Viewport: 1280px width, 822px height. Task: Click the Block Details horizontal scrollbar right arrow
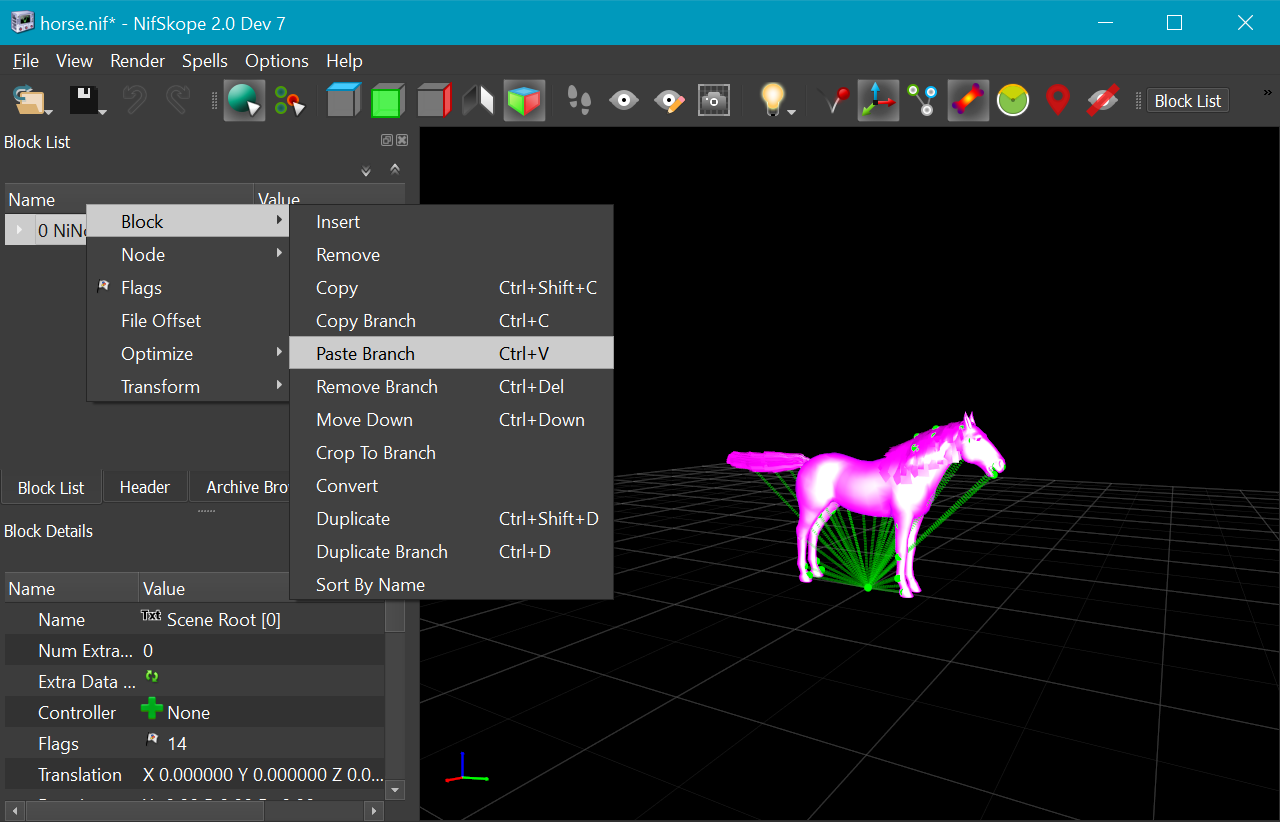[x=375, y=810]
